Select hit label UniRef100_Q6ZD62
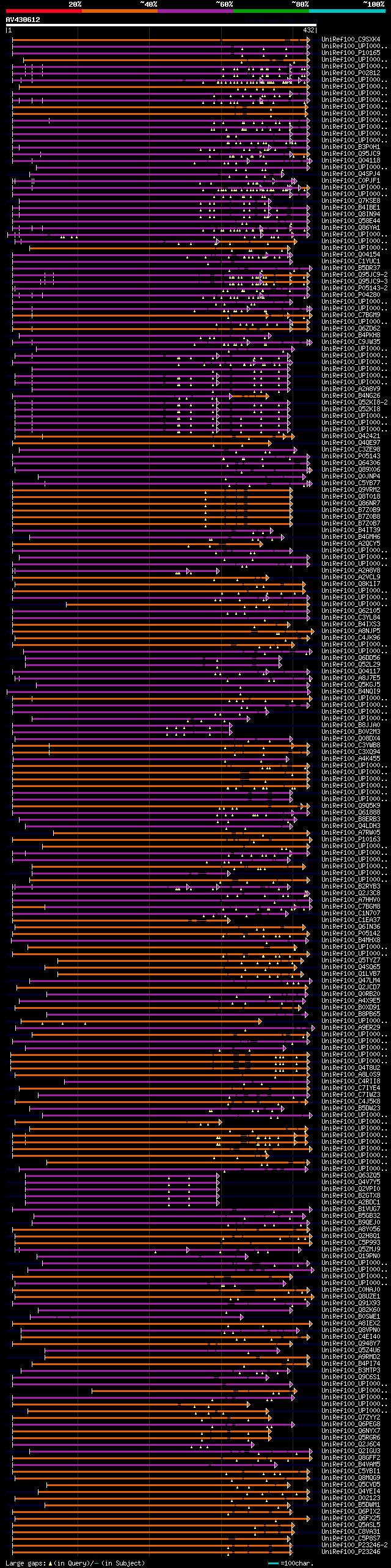The image size is (391, 1568). coord(351,329)
